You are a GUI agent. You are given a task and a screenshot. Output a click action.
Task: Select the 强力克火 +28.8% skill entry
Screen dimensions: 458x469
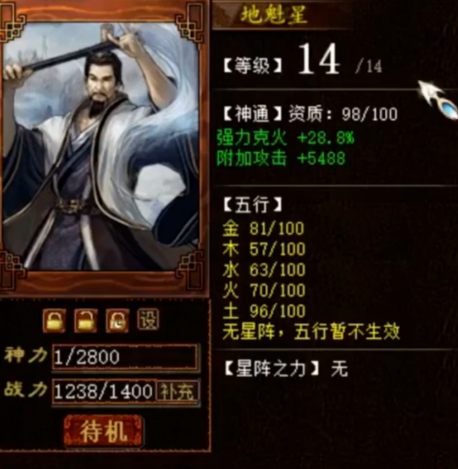point(285,137)
